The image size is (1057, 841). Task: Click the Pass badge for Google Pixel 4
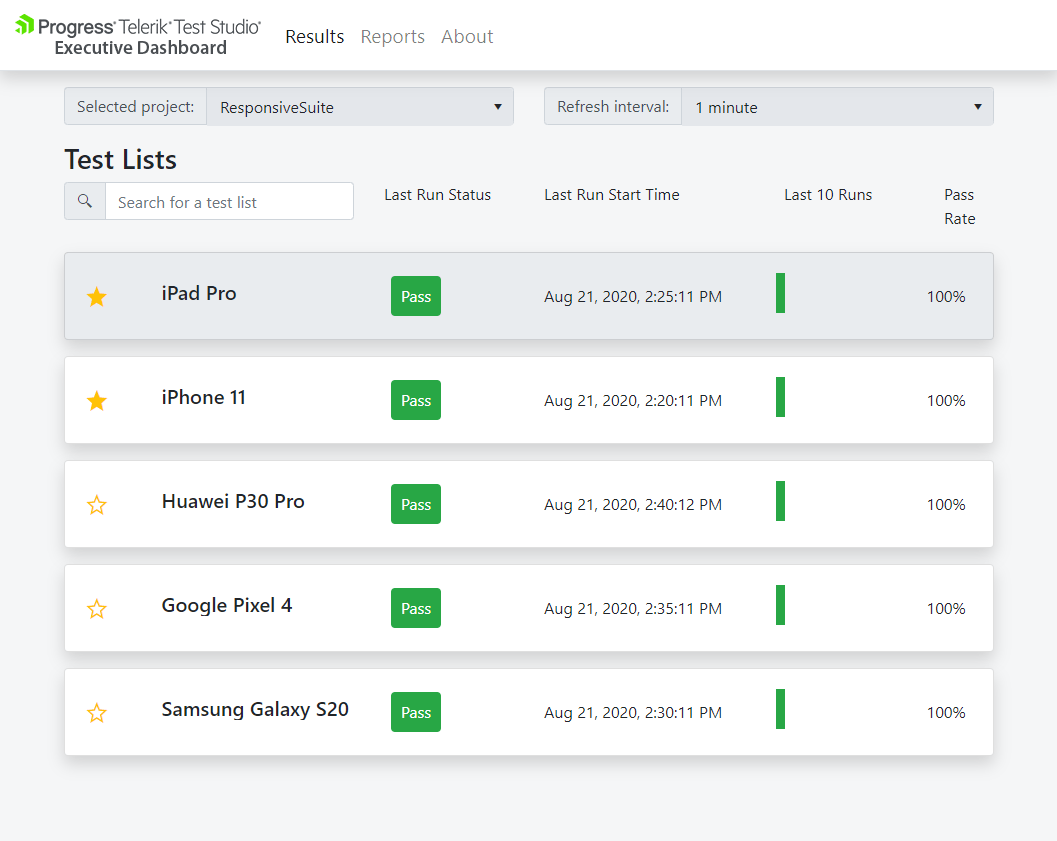click(x=416, y=608)
